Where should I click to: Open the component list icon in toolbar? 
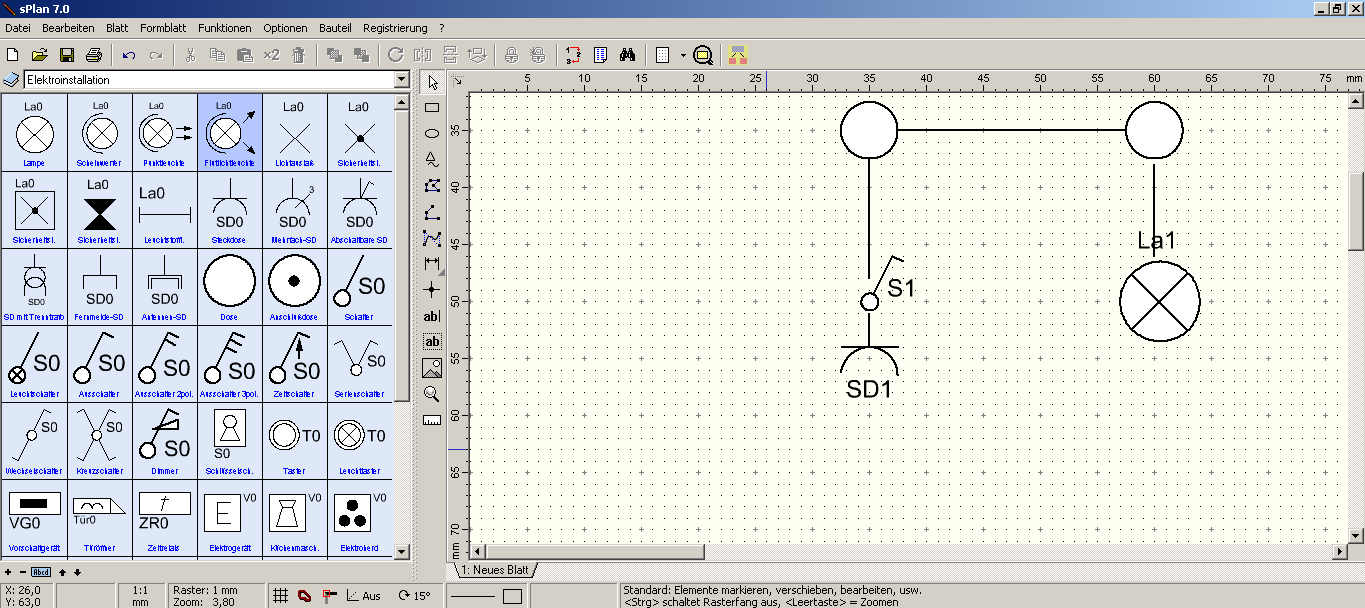(601, 55)
